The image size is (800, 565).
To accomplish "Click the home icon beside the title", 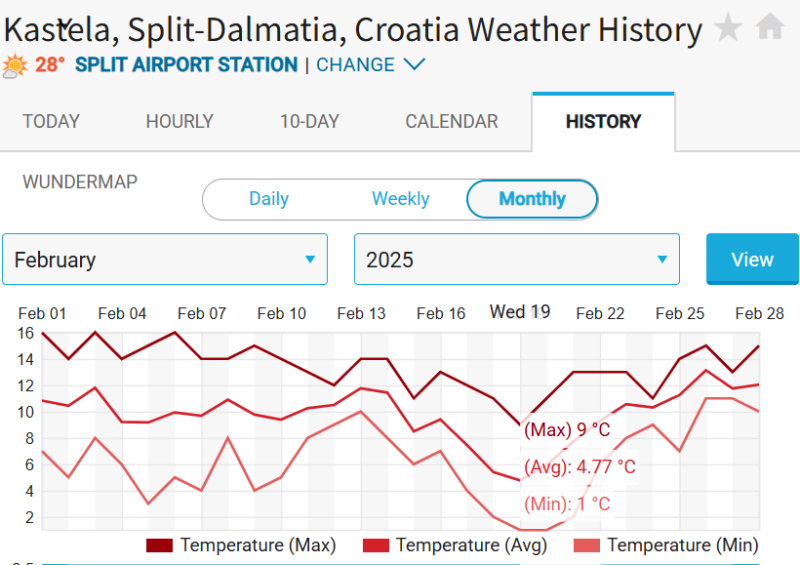I will 770,27.
